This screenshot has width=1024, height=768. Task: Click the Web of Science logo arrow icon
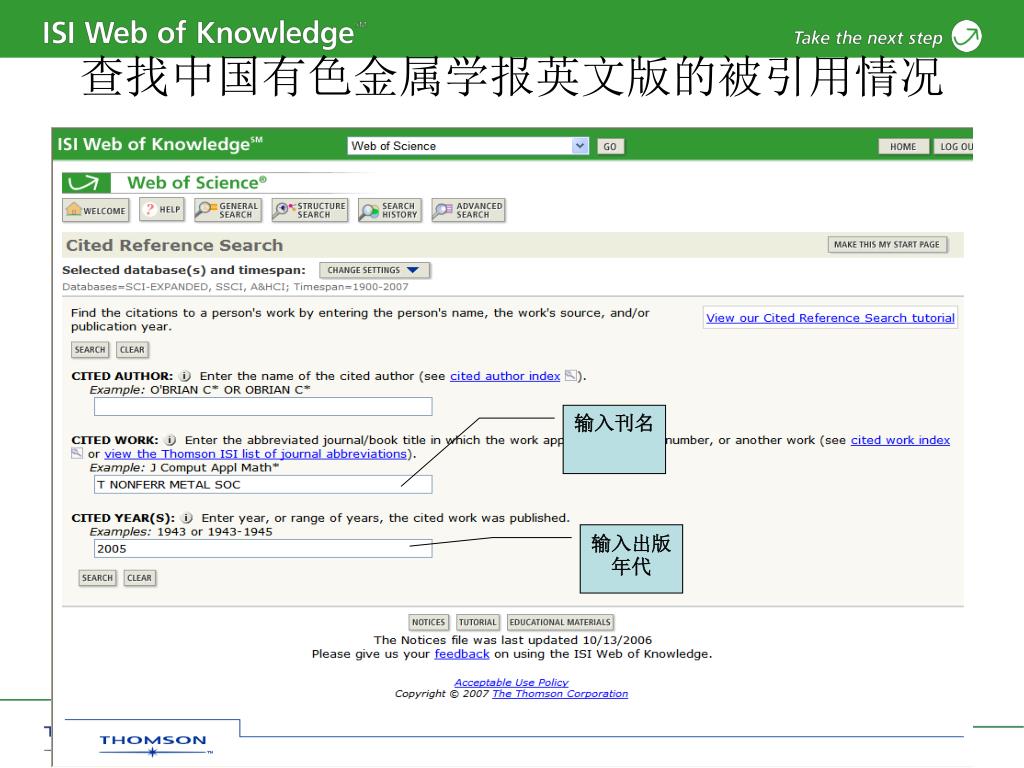pos(86,183)
